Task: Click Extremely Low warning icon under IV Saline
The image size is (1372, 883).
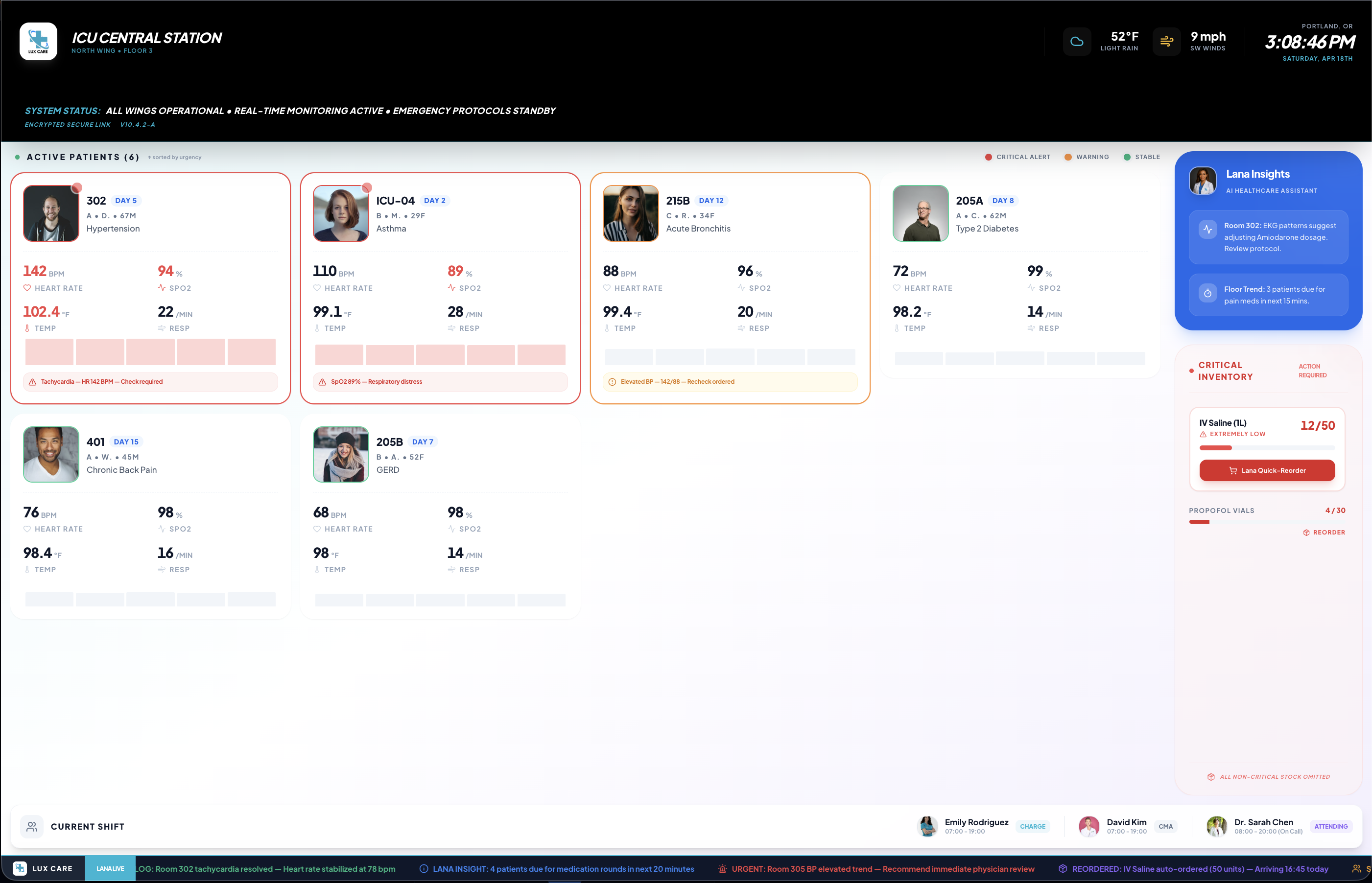Action: tap(1203, 434)
